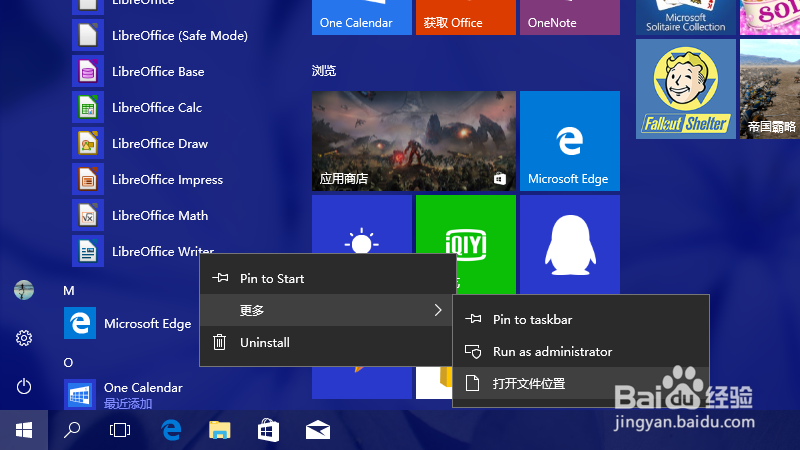This screenshot has width=800, height=450.
Task: Open the One Calendar tile
Action: (x=362, y=17)
